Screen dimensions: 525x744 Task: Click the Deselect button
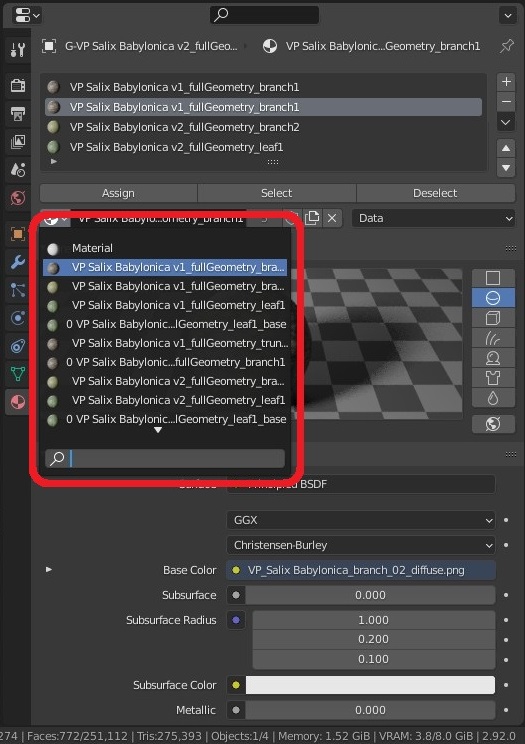[x=435, y=193]
